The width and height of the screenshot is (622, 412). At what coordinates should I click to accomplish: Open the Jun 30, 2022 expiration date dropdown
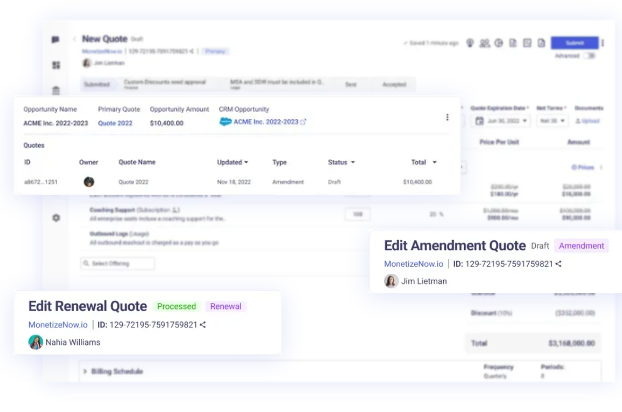502,121
